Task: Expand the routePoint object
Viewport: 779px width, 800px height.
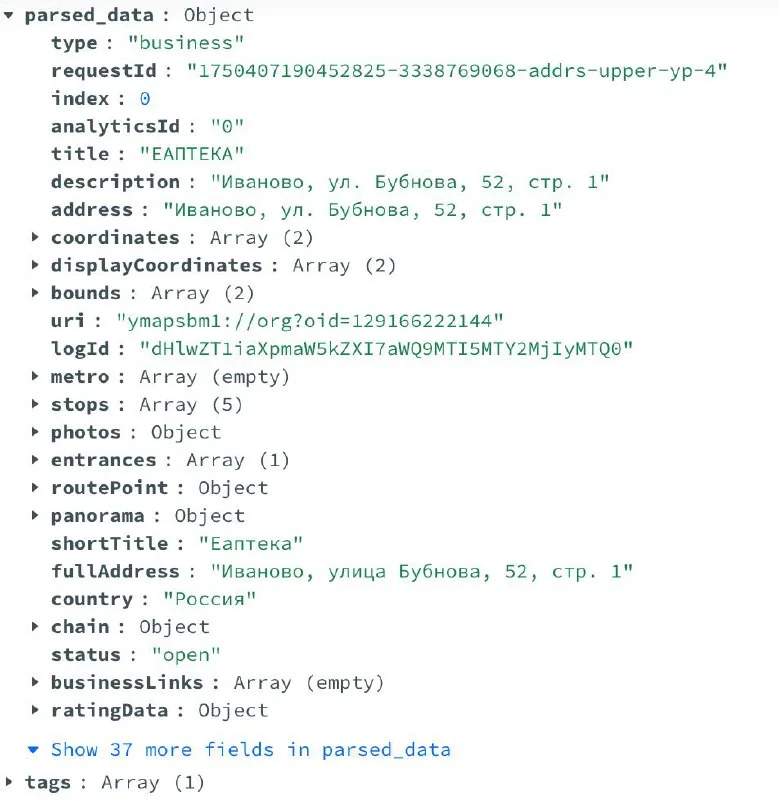Action: click(x=36, y=488)
